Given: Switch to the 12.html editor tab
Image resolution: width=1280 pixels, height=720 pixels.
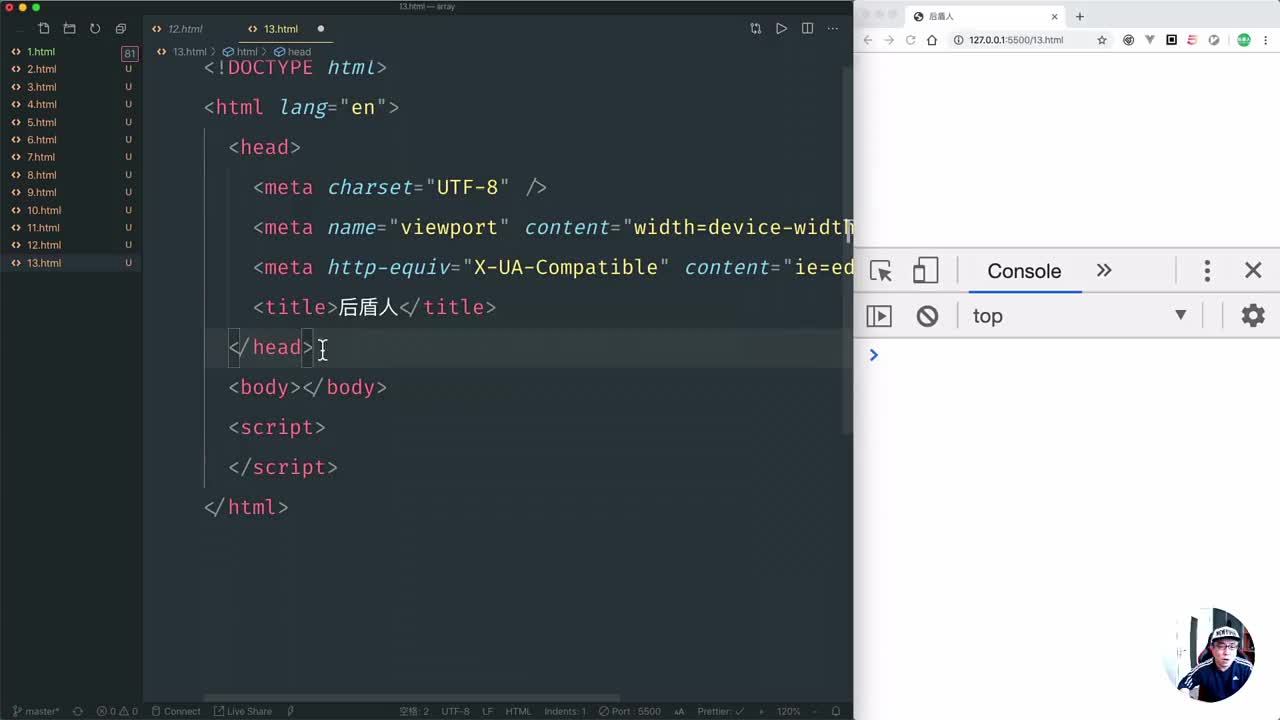Looking at the screenshot, I should tap(185, 29).
